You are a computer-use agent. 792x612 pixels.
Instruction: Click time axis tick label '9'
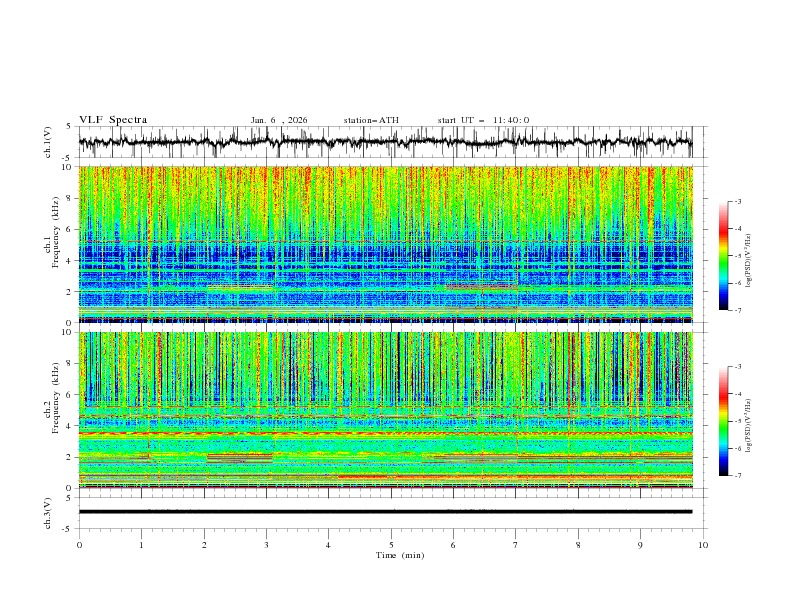click(x=640, y=545)
